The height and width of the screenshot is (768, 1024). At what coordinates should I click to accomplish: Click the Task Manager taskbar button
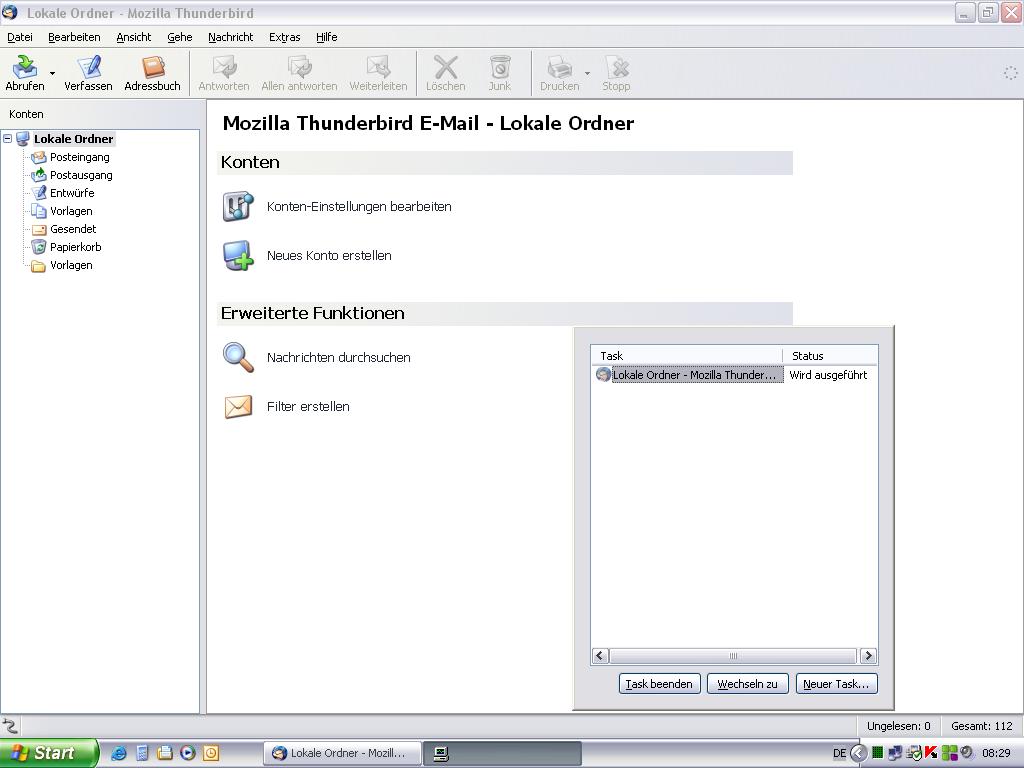tap(502, 754)
